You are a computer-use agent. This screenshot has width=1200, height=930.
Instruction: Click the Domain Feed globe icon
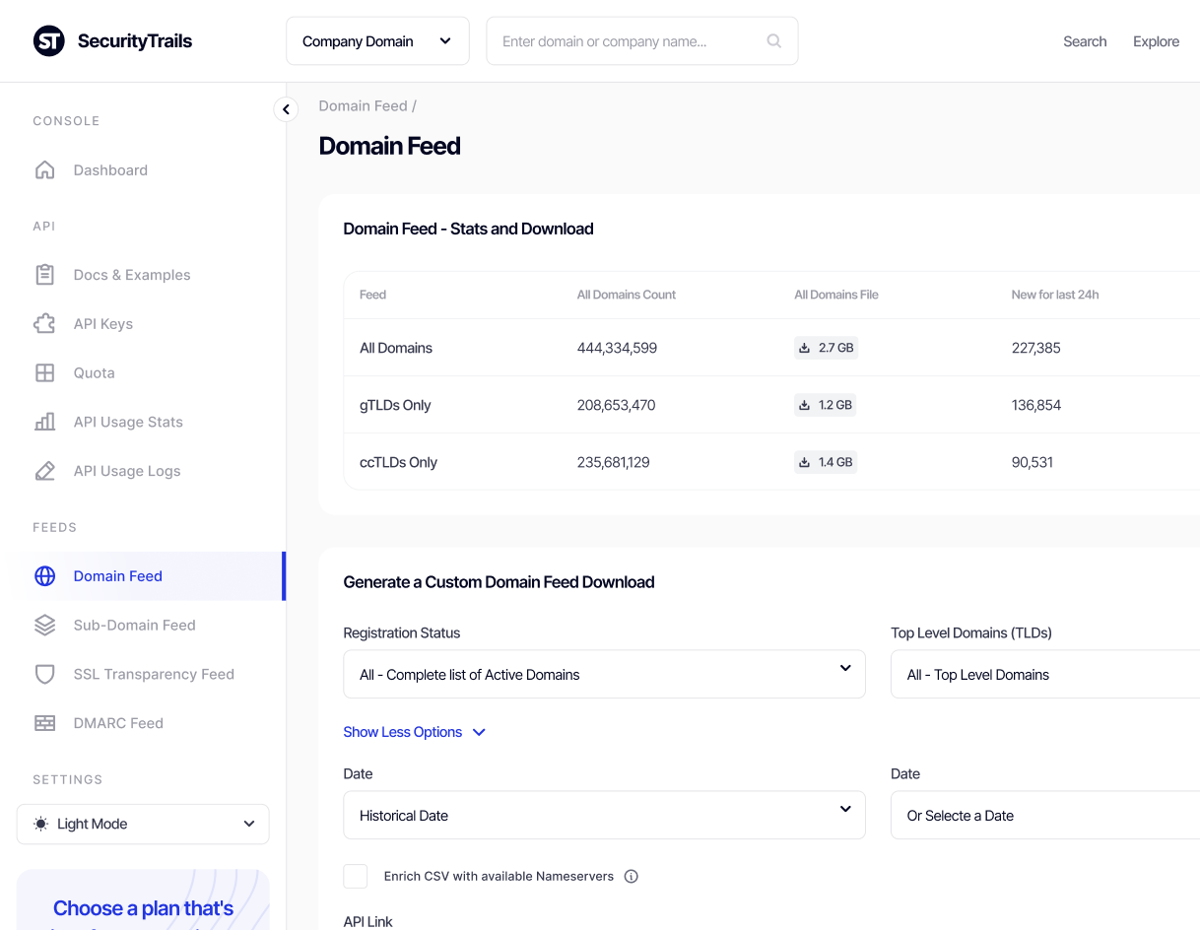(x=45, y=576)
